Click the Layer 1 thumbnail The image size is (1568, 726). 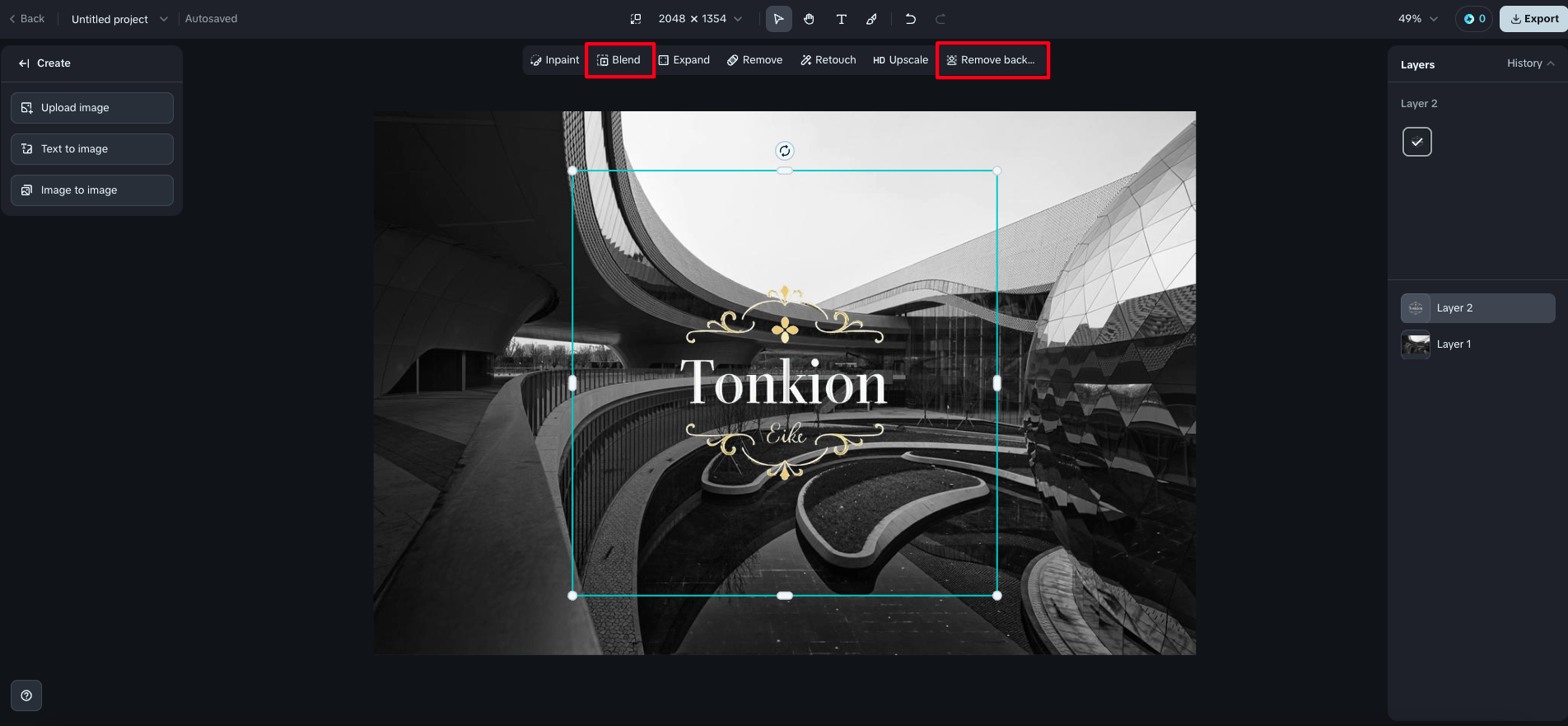(x=1416, y=344)
